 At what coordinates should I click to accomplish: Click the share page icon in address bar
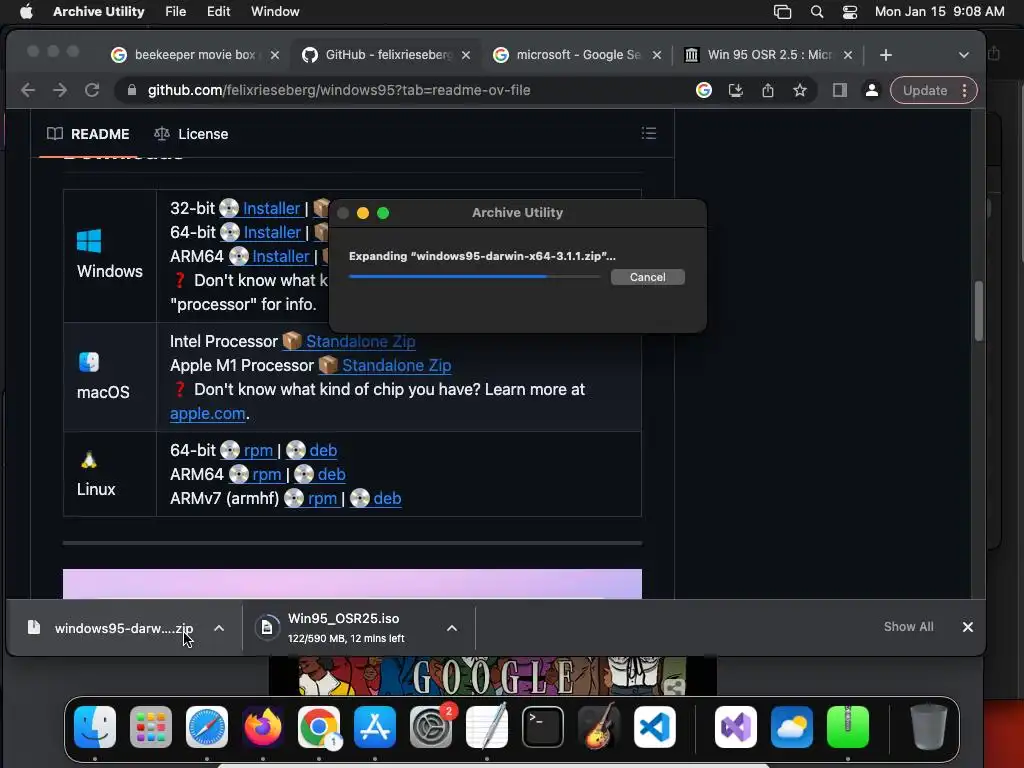coord(767,90)
